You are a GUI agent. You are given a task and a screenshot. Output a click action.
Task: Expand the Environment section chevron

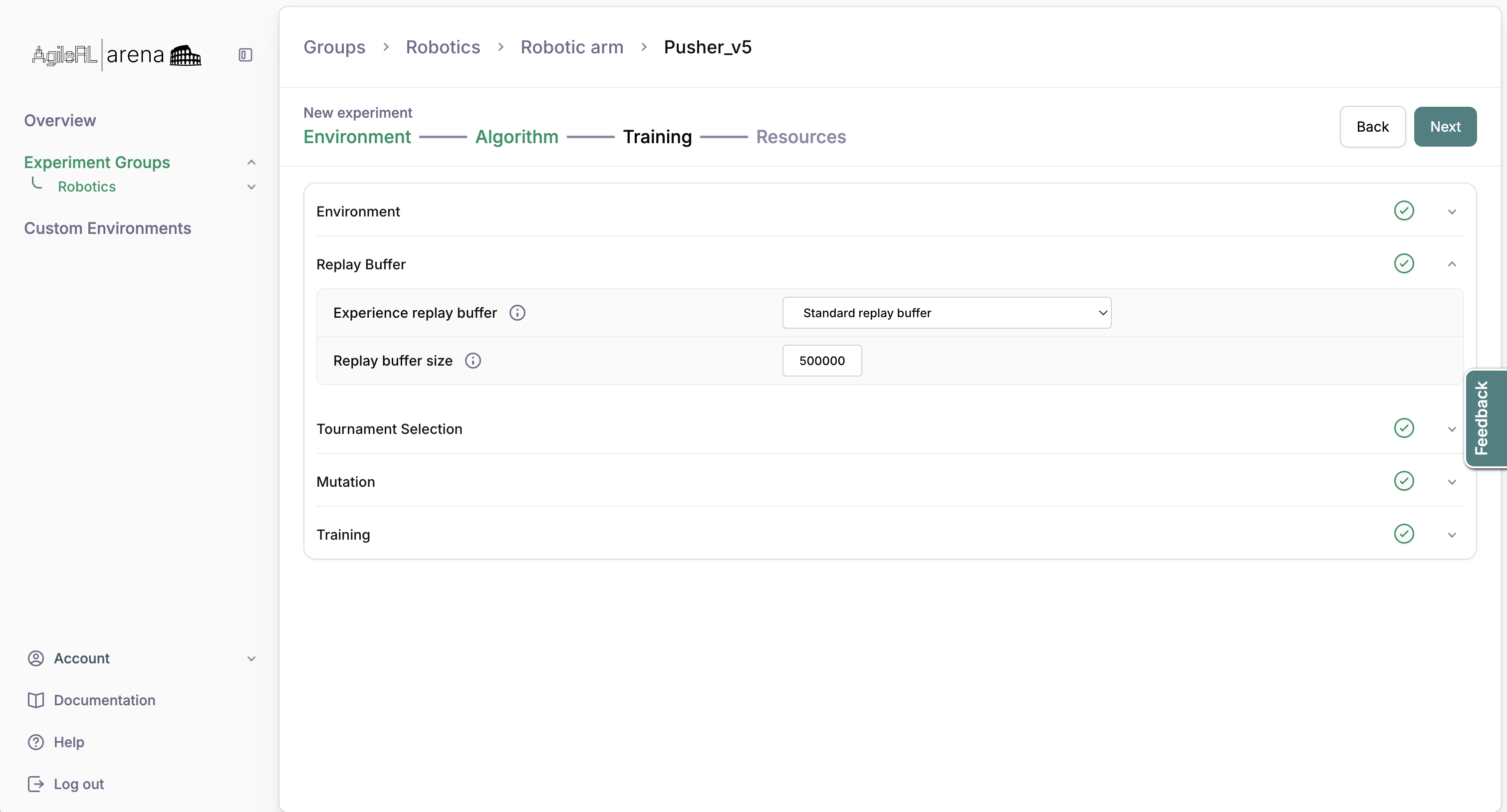coord(1452,211)
